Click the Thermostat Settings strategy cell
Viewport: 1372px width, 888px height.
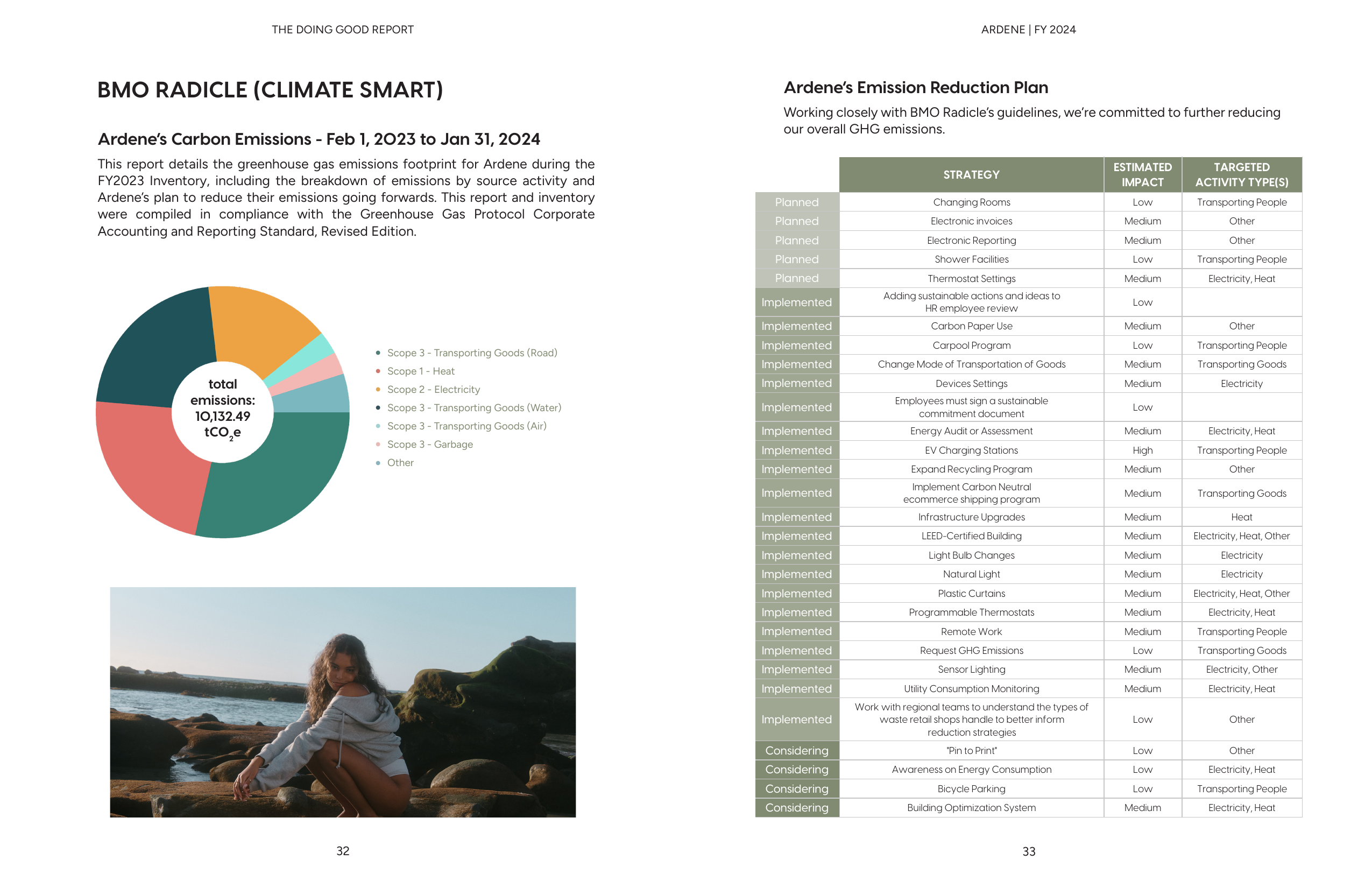click(971, 279)
